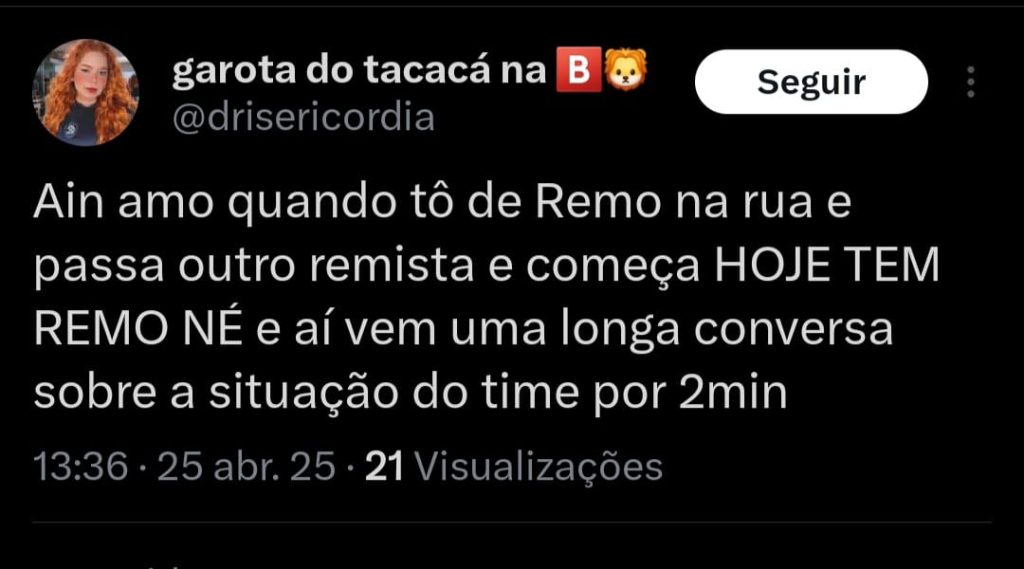
Task: Click the last line ending with '2min'
Action: 410,393
